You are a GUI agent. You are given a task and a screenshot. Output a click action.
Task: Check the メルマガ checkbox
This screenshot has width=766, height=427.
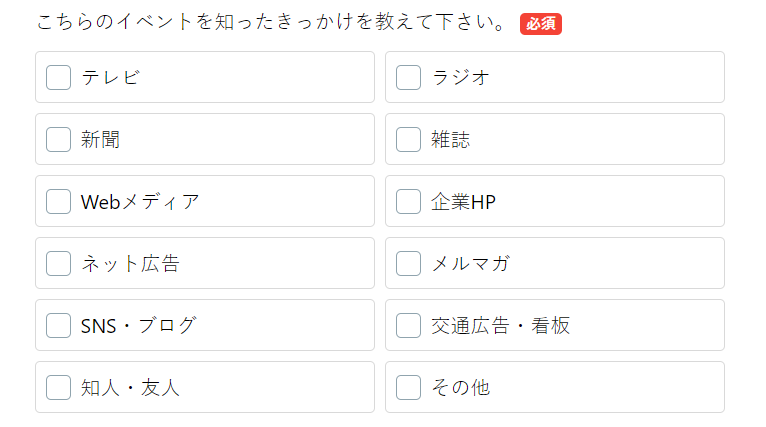coord(408,263)
